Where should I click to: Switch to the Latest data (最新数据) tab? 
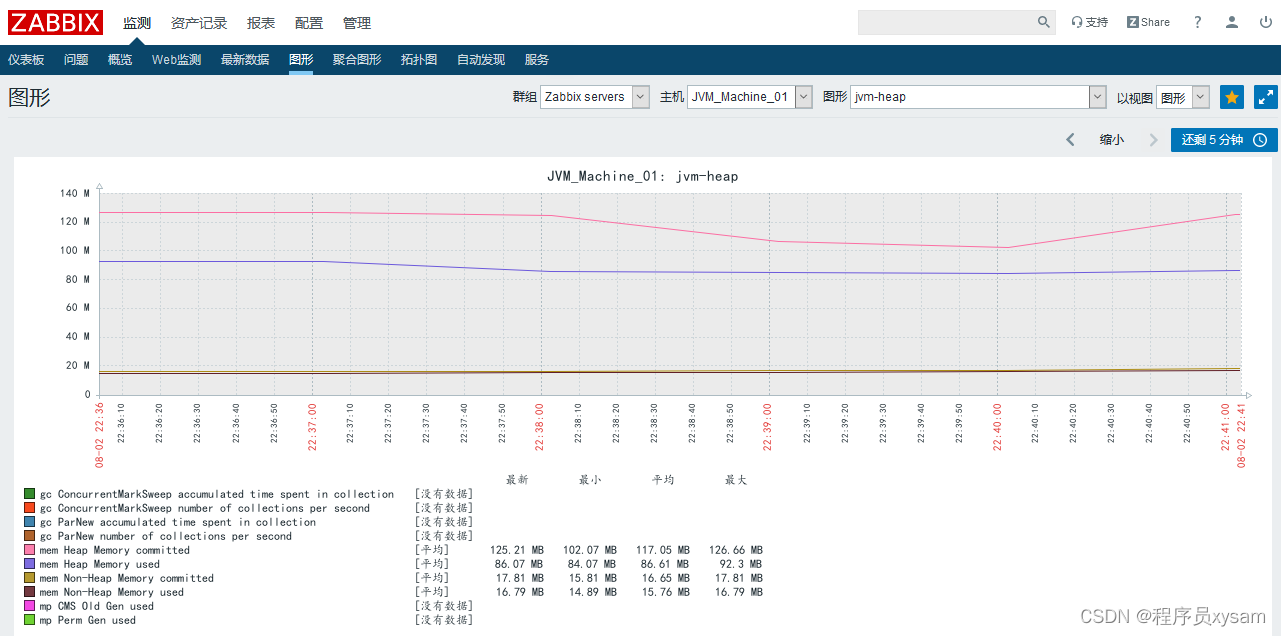245,60
